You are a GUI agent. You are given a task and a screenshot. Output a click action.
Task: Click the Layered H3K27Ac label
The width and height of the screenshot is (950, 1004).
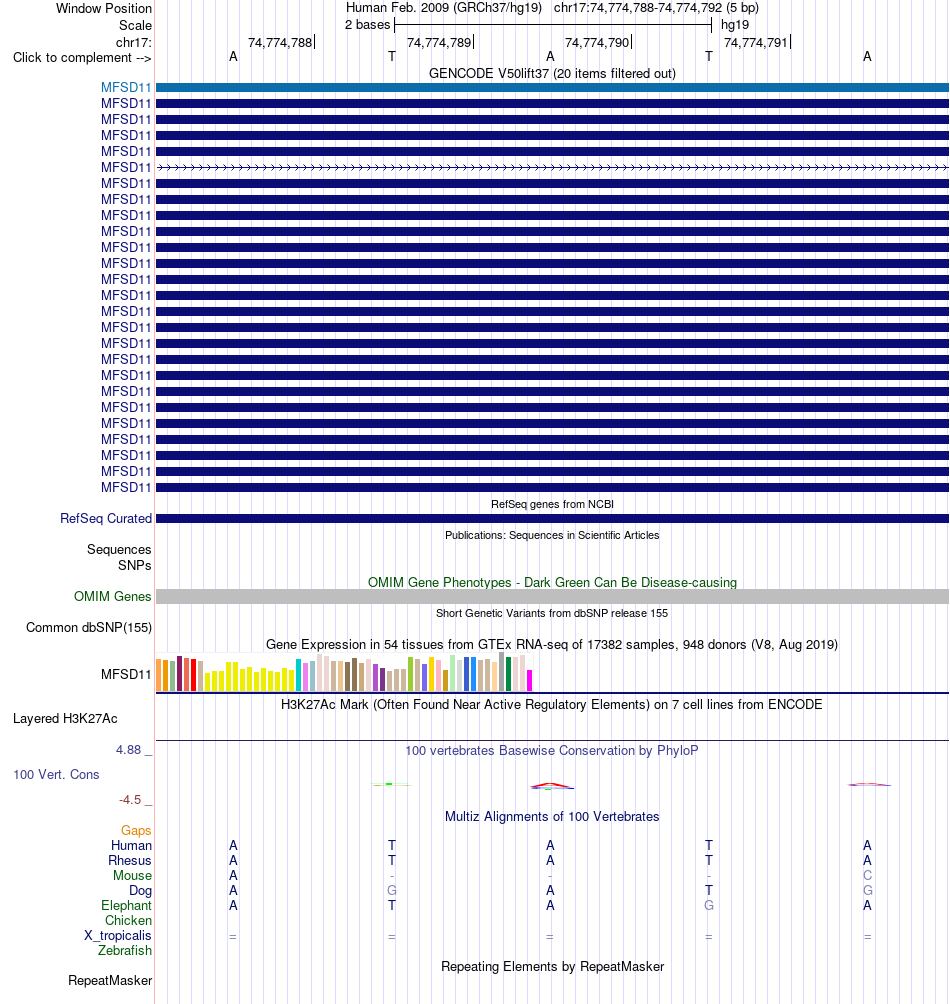point(65,718)
